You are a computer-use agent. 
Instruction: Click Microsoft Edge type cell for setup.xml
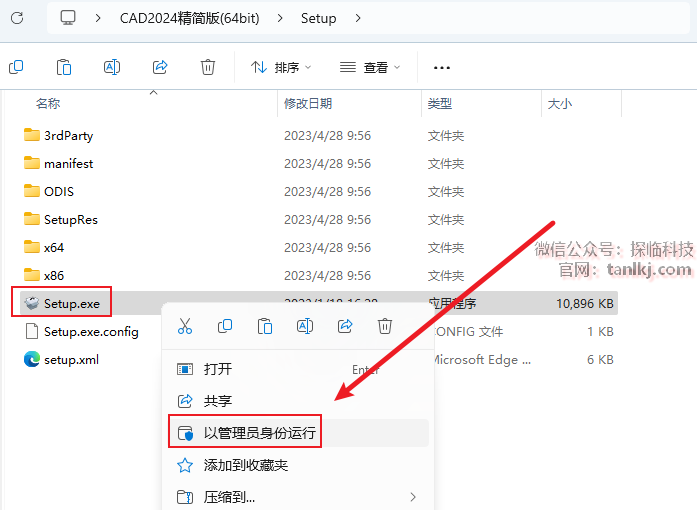pos(481,360)
